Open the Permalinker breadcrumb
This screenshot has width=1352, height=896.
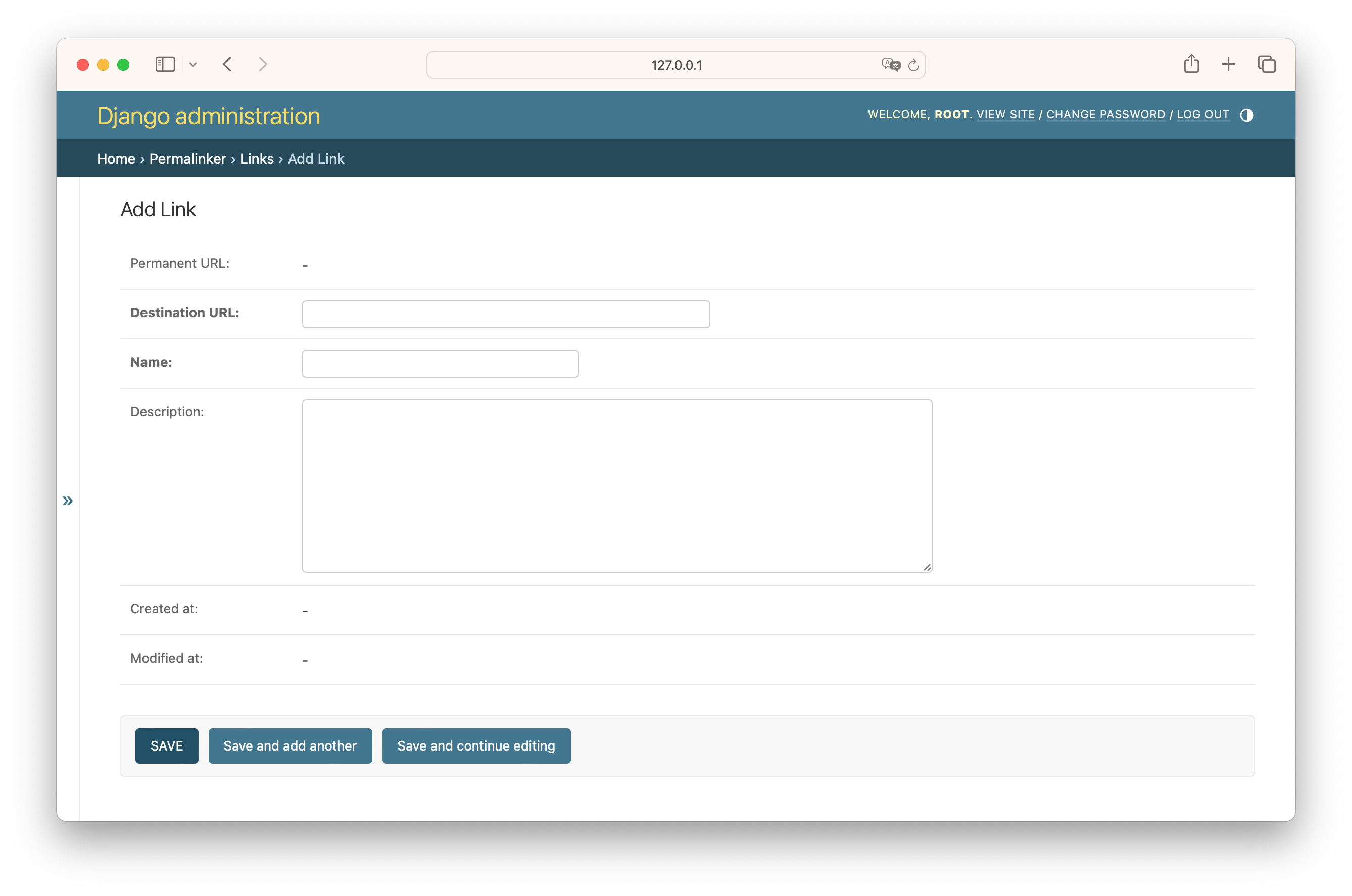click(x=187, y=158)
